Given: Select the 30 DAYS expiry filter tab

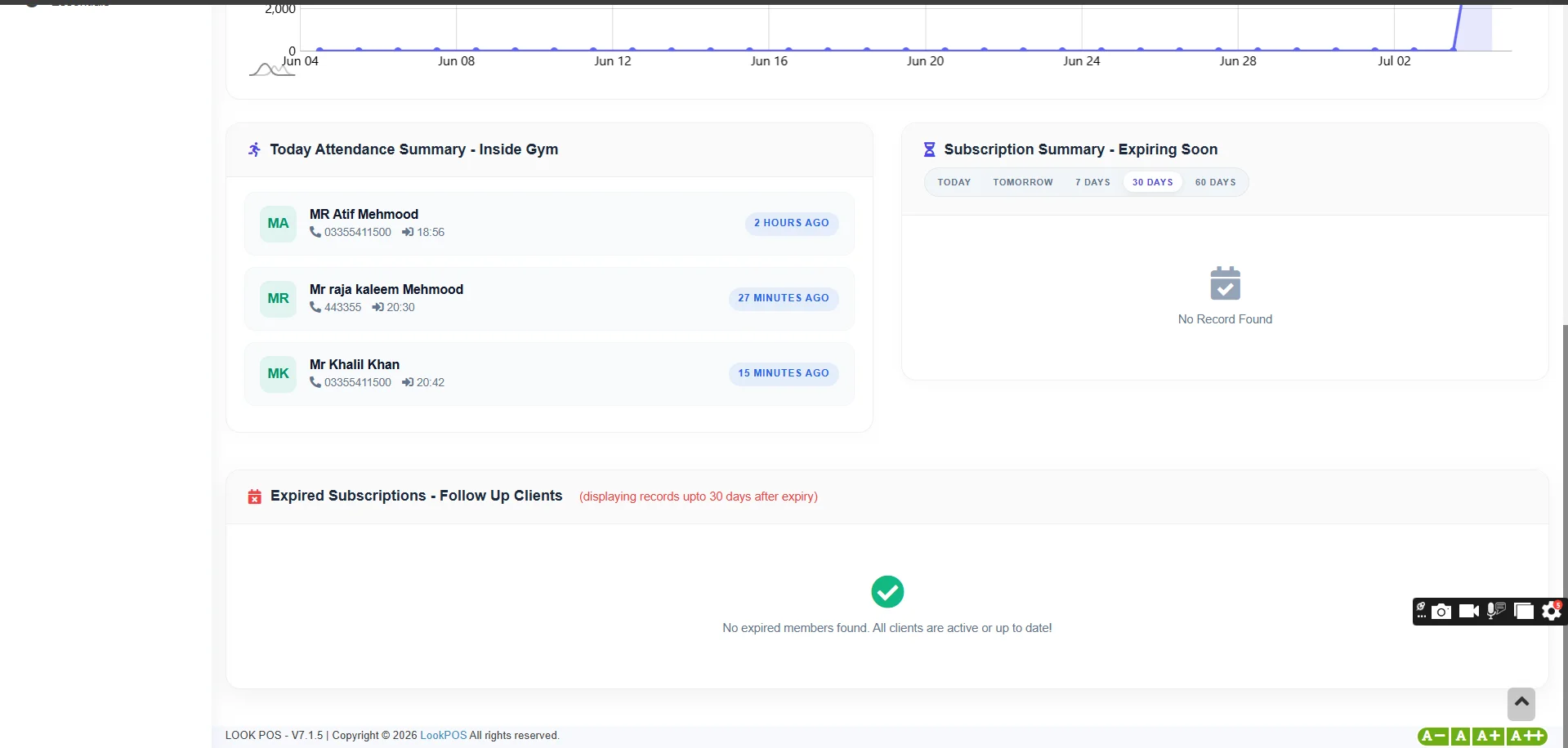Looking at the screenshot, I should point(1152,182).
